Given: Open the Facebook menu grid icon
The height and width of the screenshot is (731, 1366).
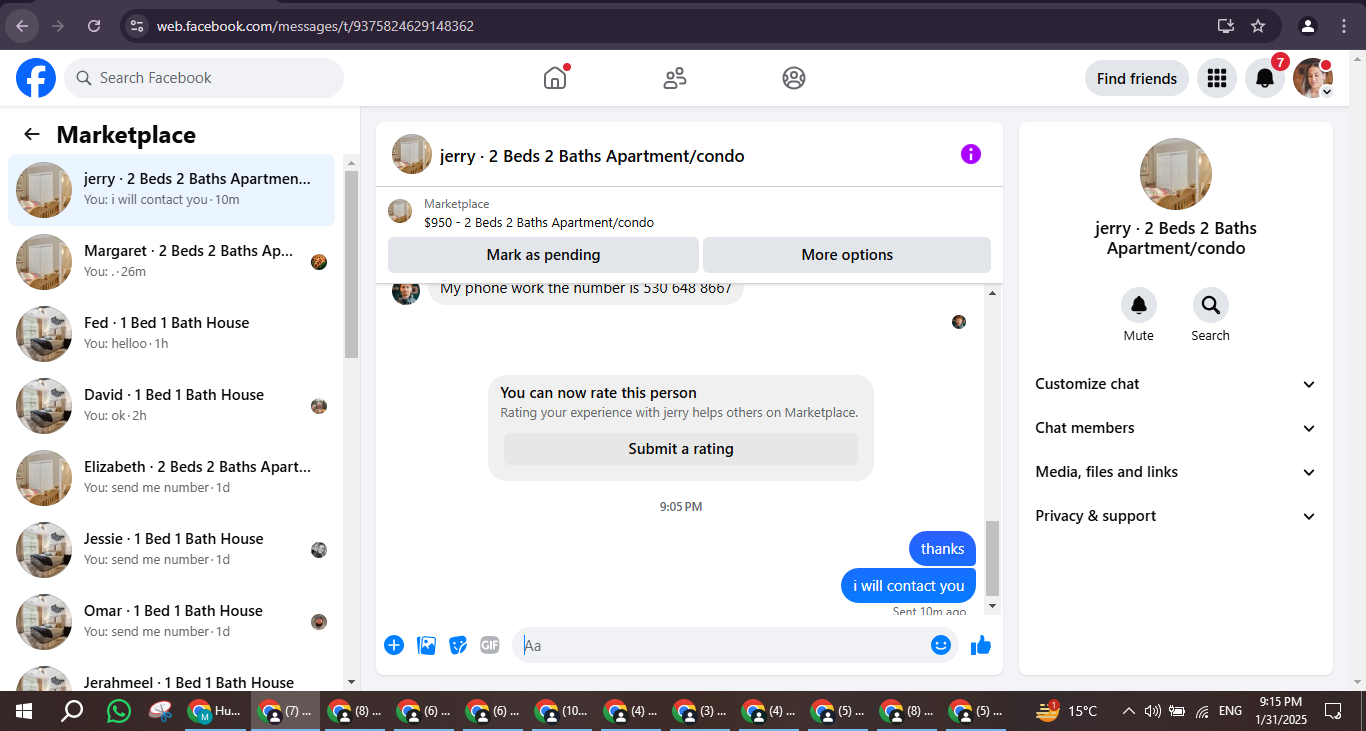Looking at the screenshot, I should tap(1217, 78).
